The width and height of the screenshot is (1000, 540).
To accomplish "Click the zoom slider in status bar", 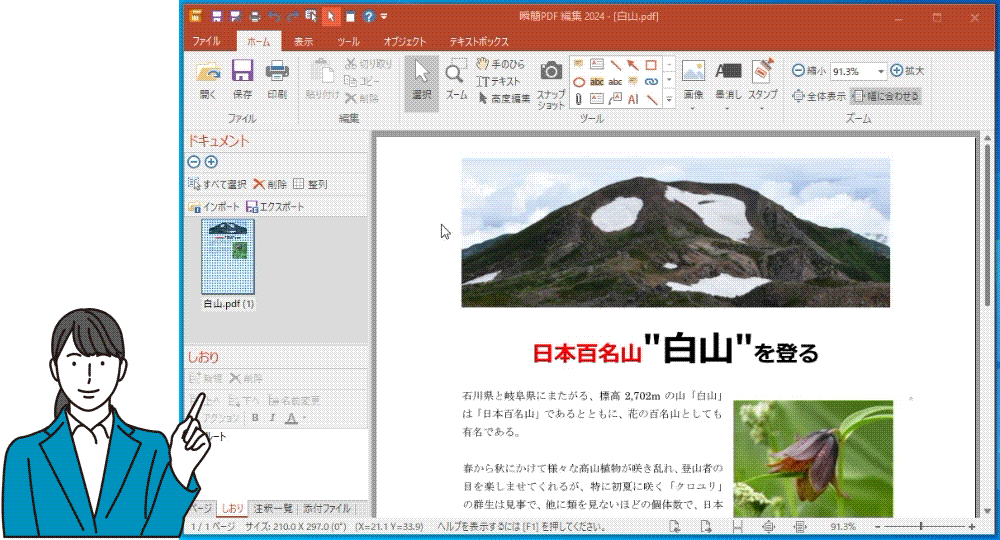I will coord(920,526).
